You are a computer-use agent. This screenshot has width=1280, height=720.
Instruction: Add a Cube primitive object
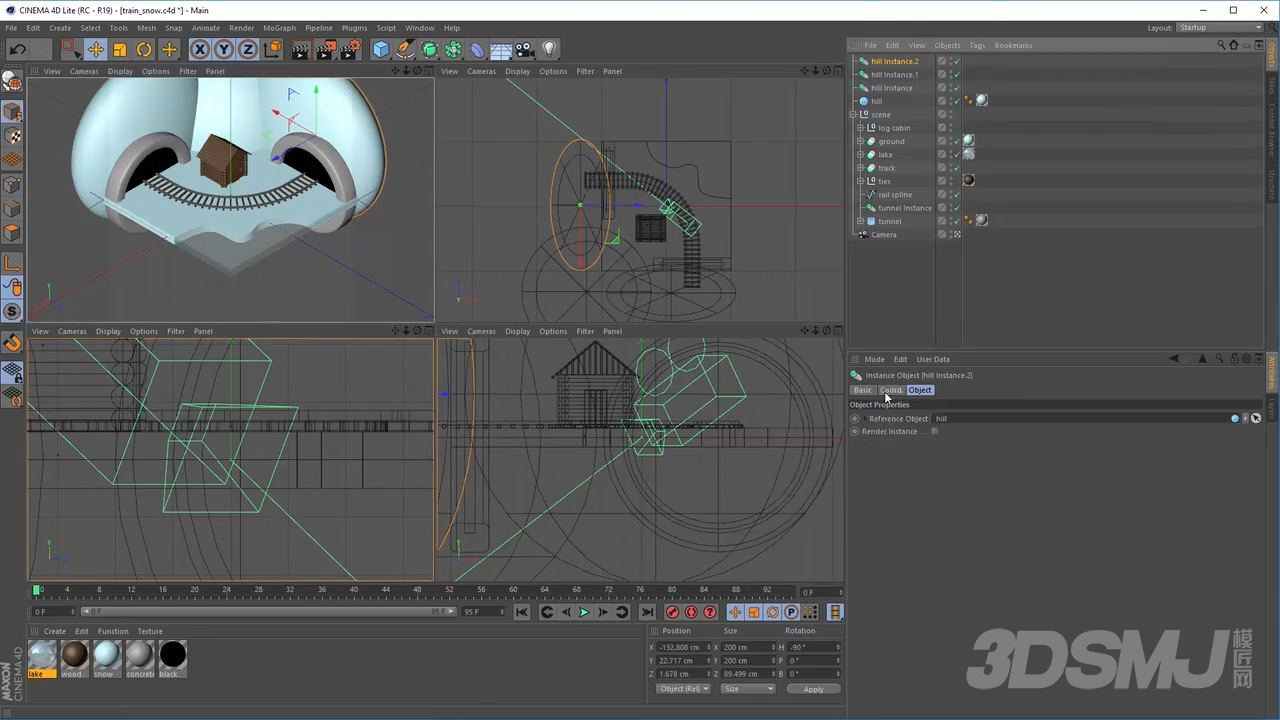381,49
